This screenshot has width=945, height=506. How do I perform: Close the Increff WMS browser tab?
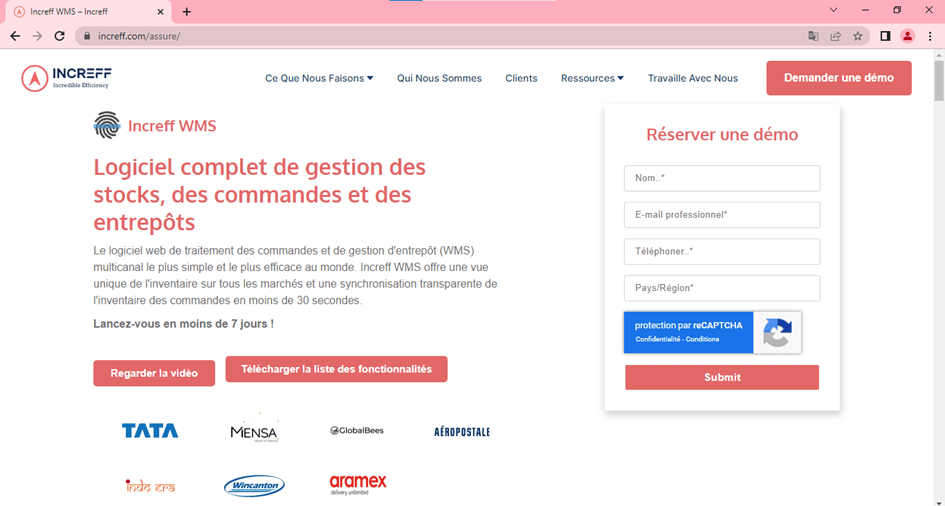161,12
